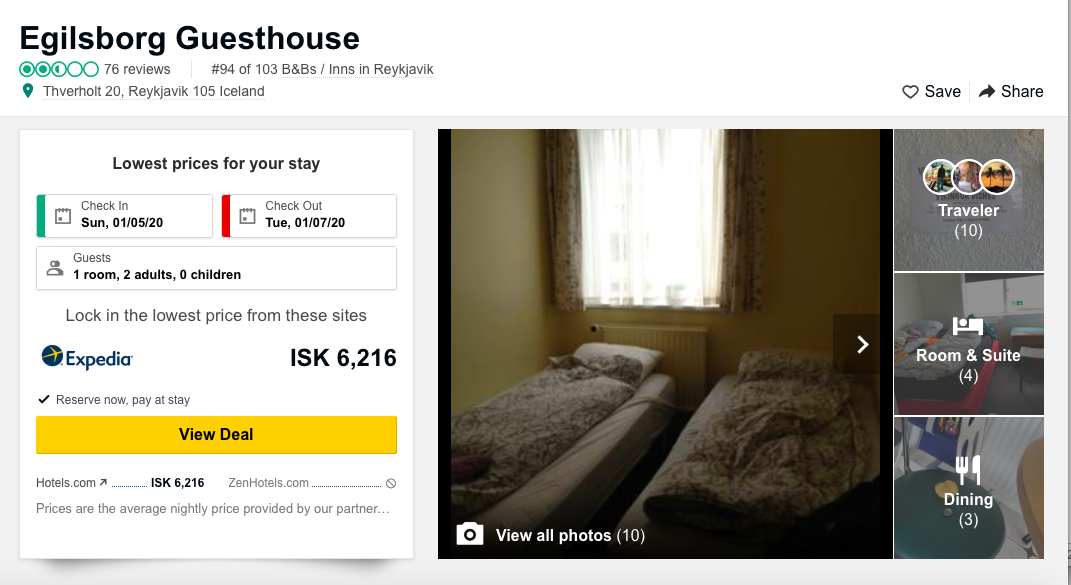This screenshot has width=1071, height=585.
Task: Expand the Guests room selector
Action: coord(217,268)
